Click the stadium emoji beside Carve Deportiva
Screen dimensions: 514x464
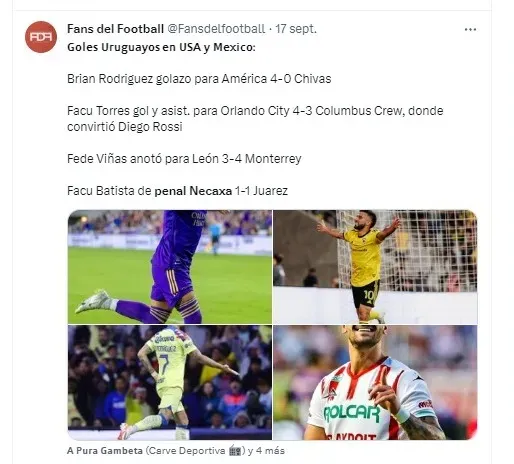click(236, 451)
